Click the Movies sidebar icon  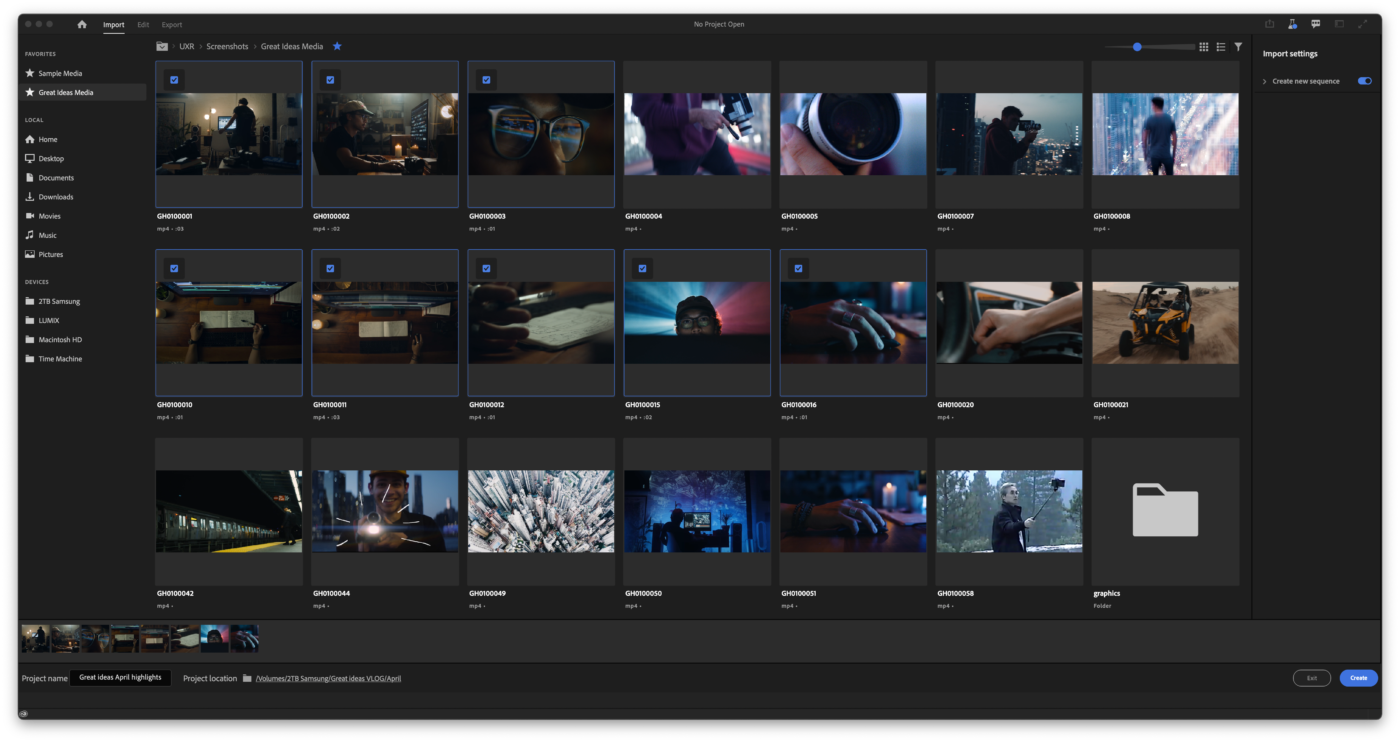[x=30, y=215]
